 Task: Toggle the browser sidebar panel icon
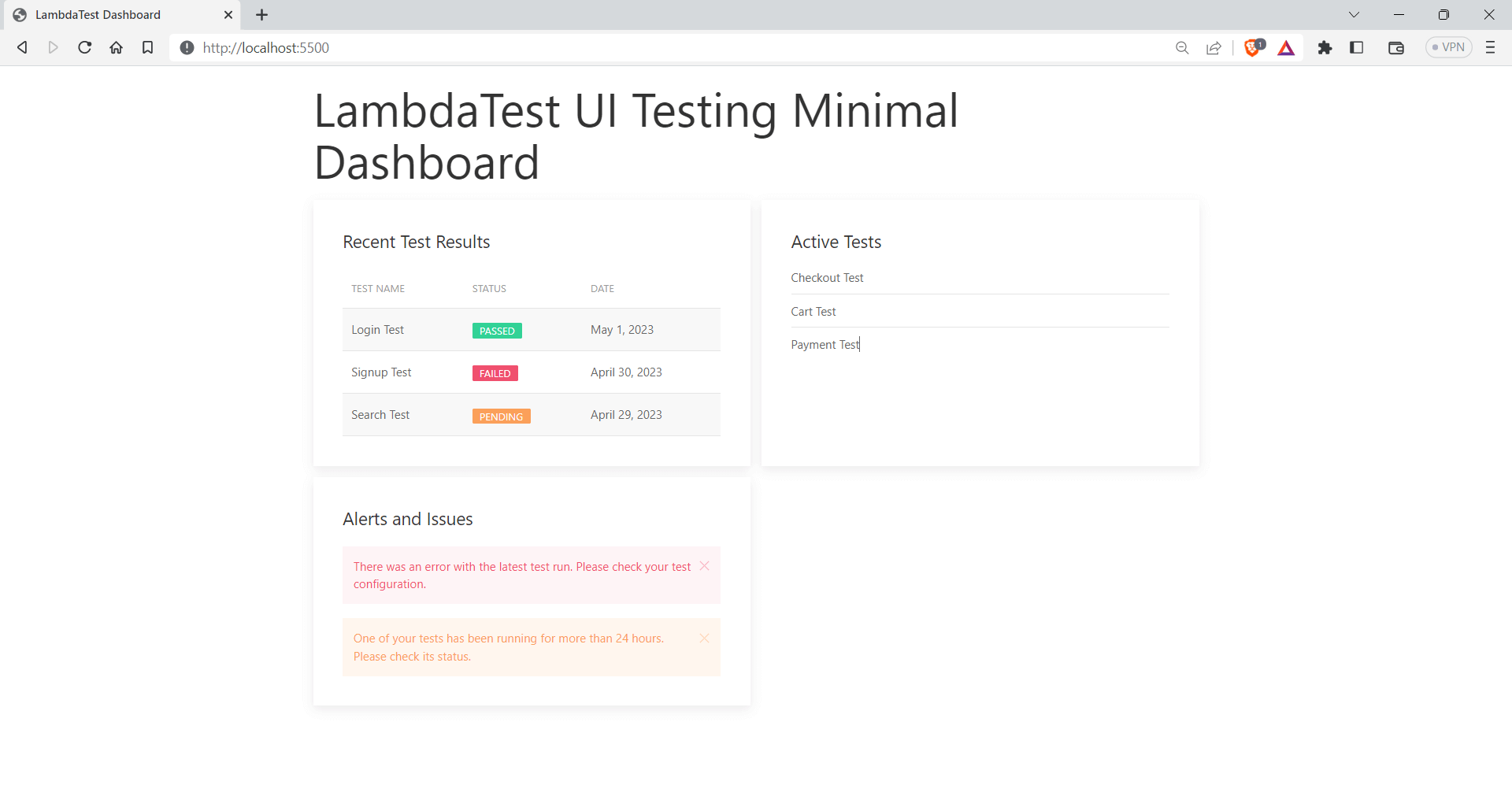[x=1356, y=48]
